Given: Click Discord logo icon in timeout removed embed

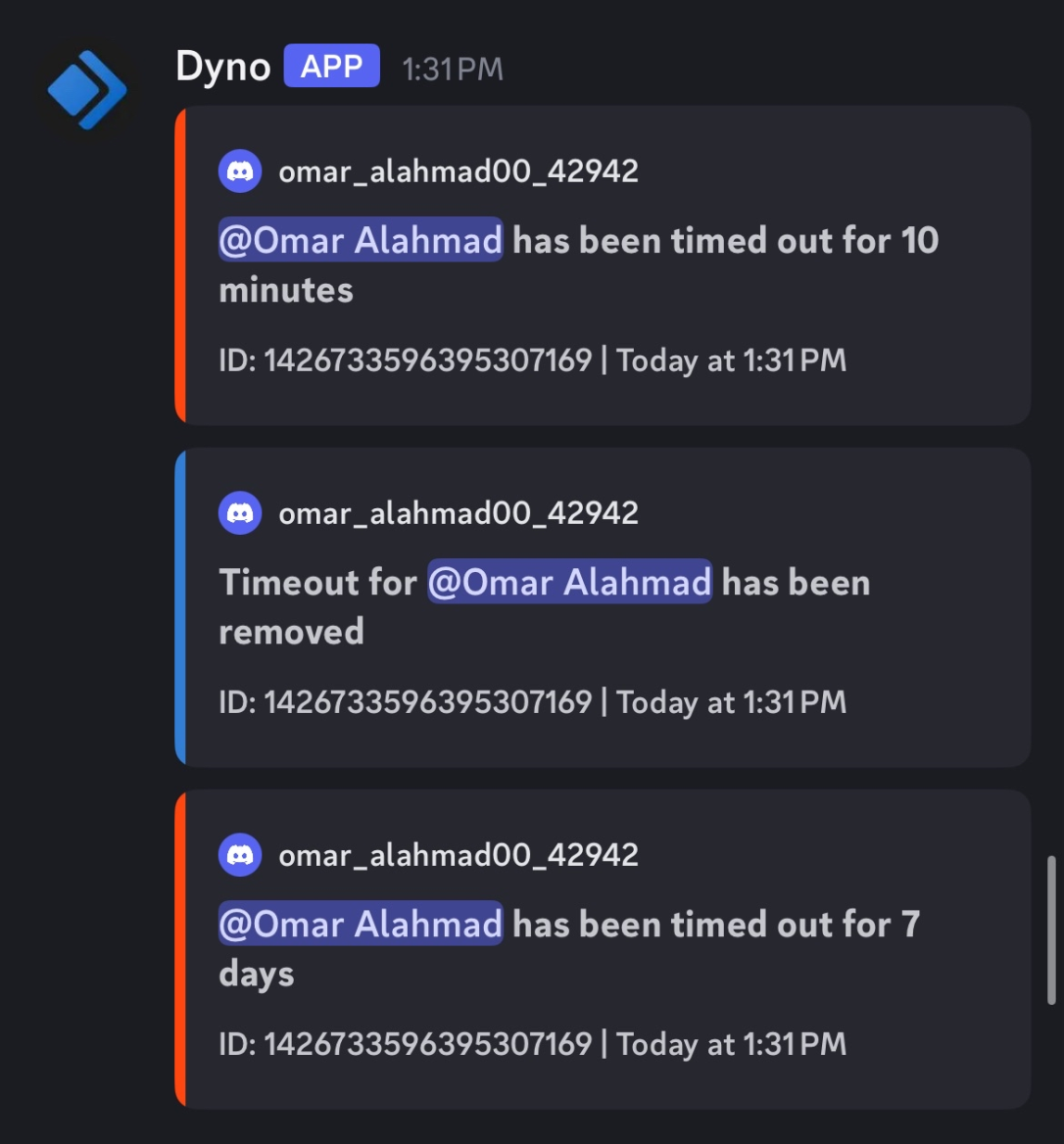Looking at the screenshot, I should (240, 513).
